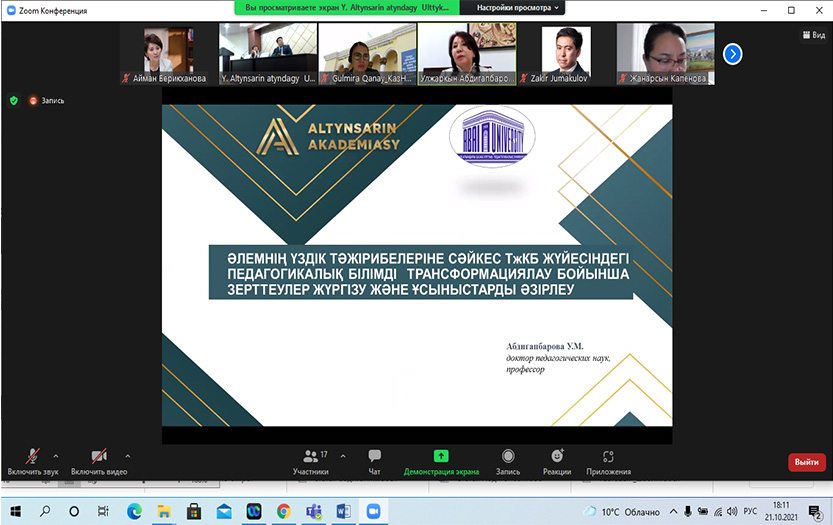Select Zakir Jumakulov's video thumbnail

click(566, 54)
